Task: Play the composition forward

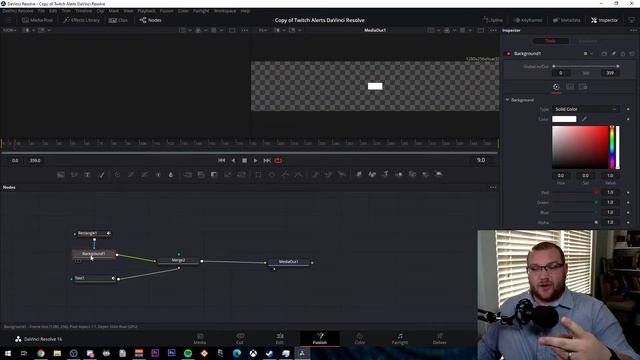Action: click(256, 160)
